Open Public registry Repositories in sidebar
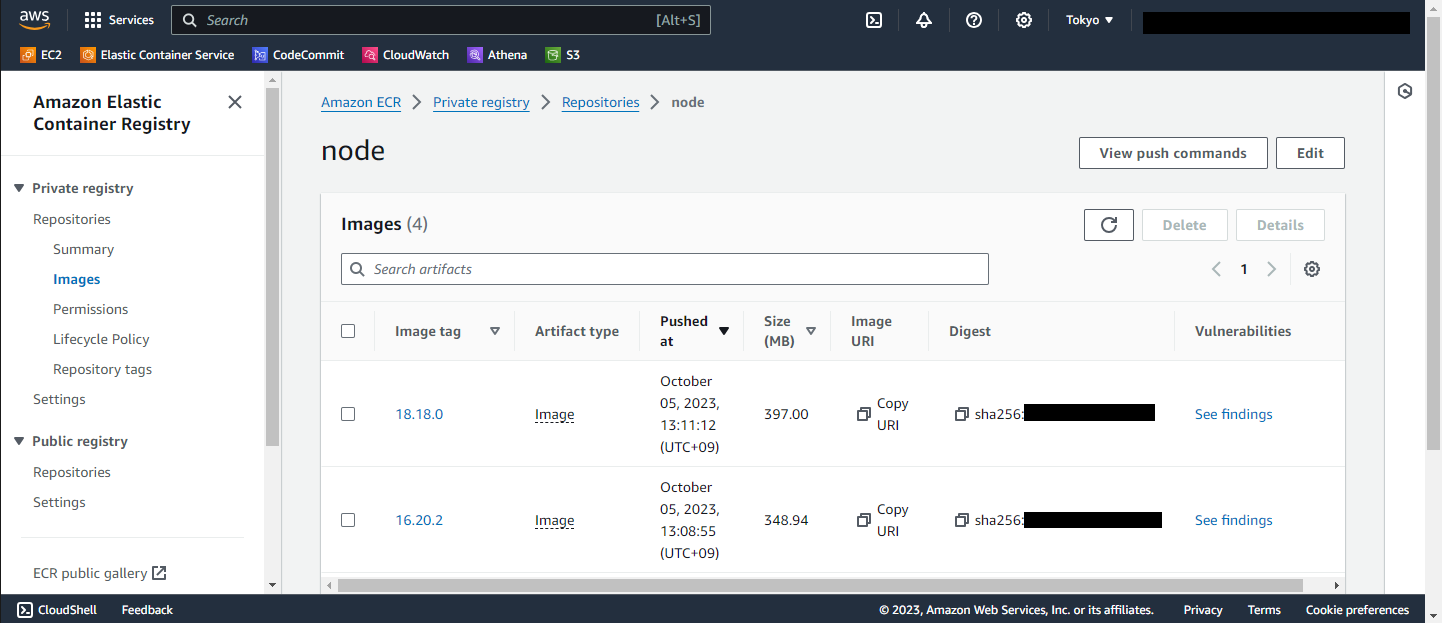Screen dimensions: 1442x623 point(72,472)
